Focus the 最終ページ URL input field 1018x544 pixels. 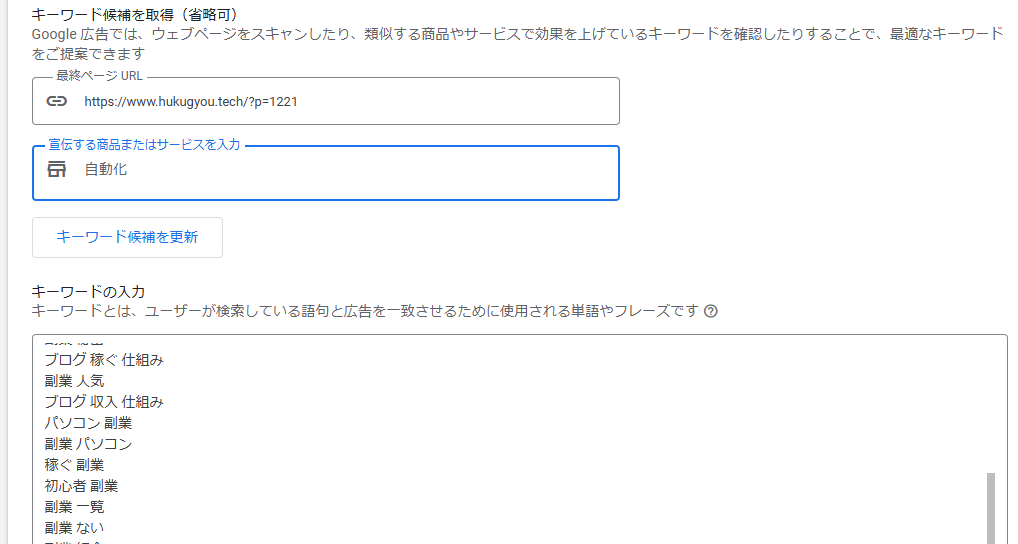pyautogui.click(x=340, y=101)
